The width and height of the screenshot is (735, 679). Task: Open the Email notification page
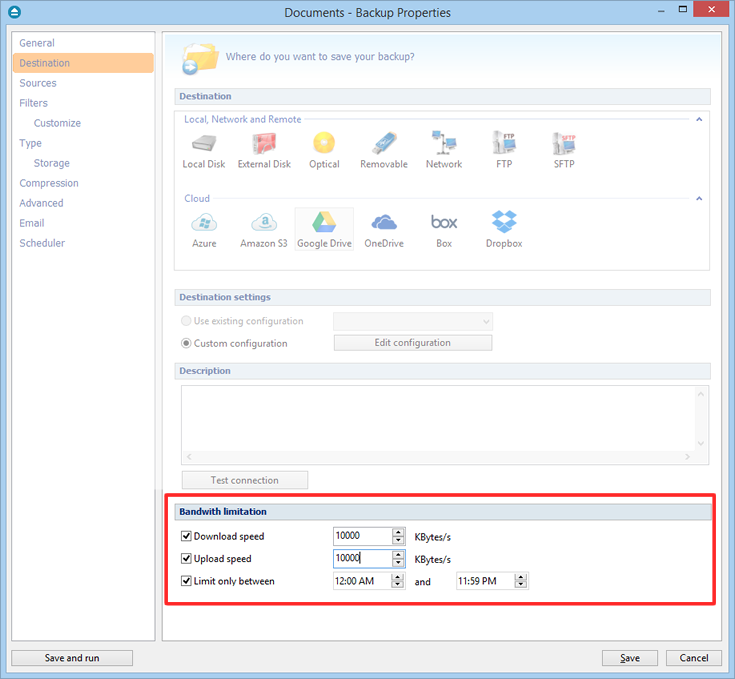(83, 223)
